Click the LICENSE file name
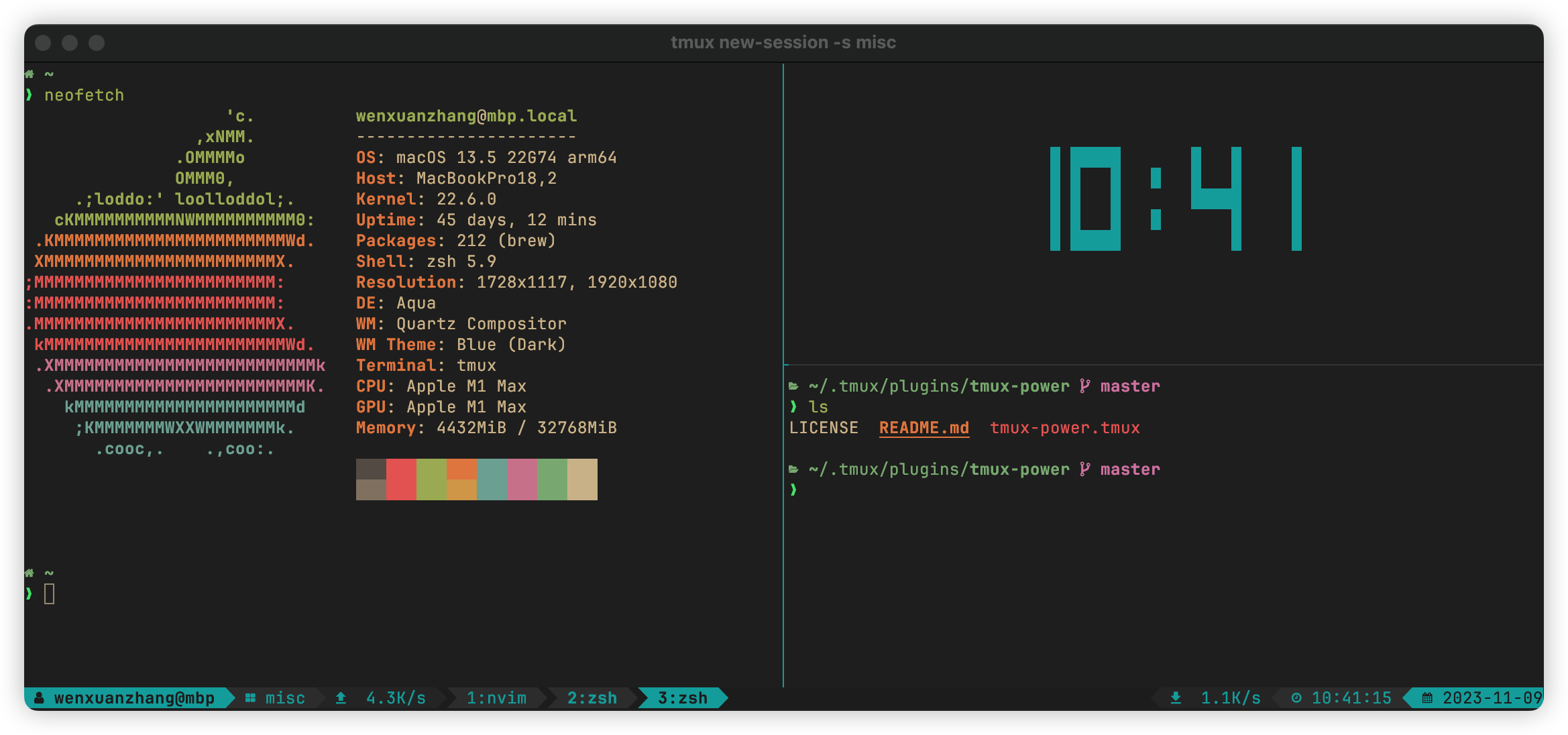 click(x=825, y=427)
